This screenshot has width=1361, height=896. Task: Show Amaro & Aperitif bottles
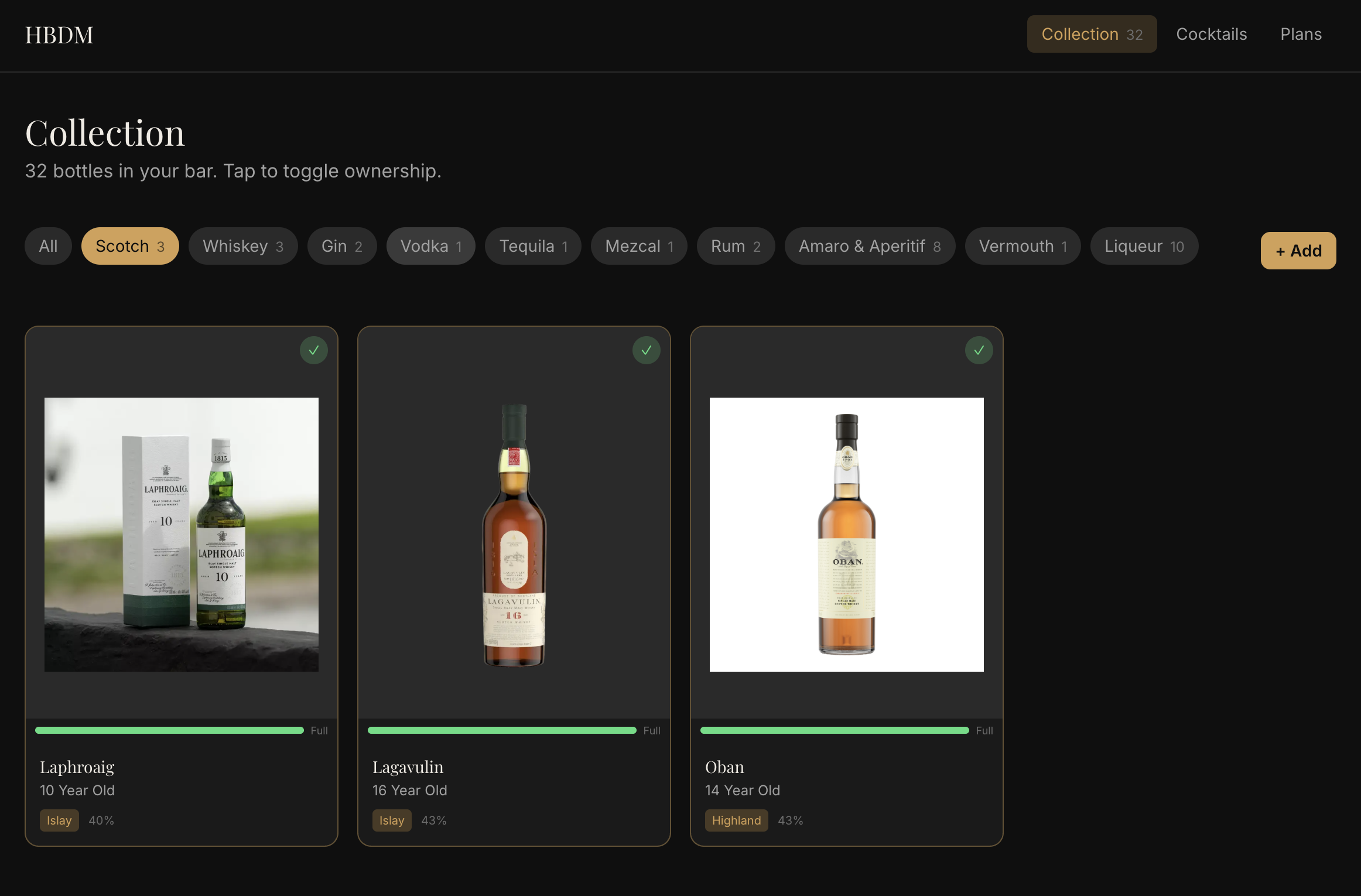click(870, 246)
